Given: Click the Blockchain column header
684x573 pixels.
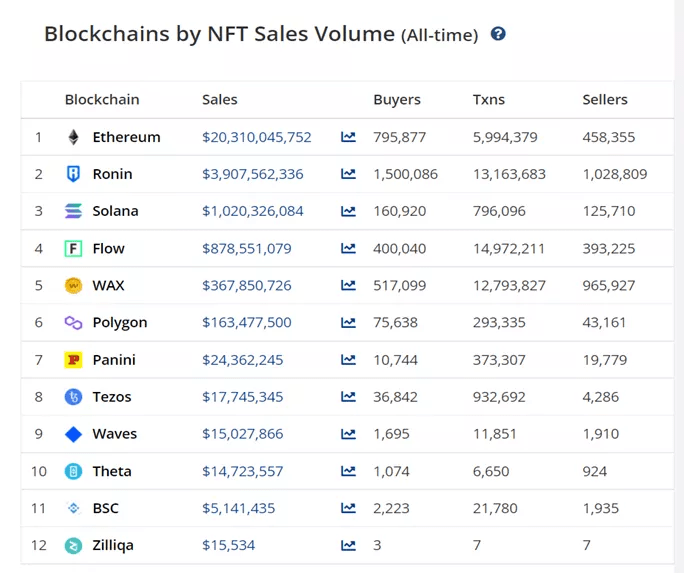Looking at the screenshot, I should click(102, 100).
